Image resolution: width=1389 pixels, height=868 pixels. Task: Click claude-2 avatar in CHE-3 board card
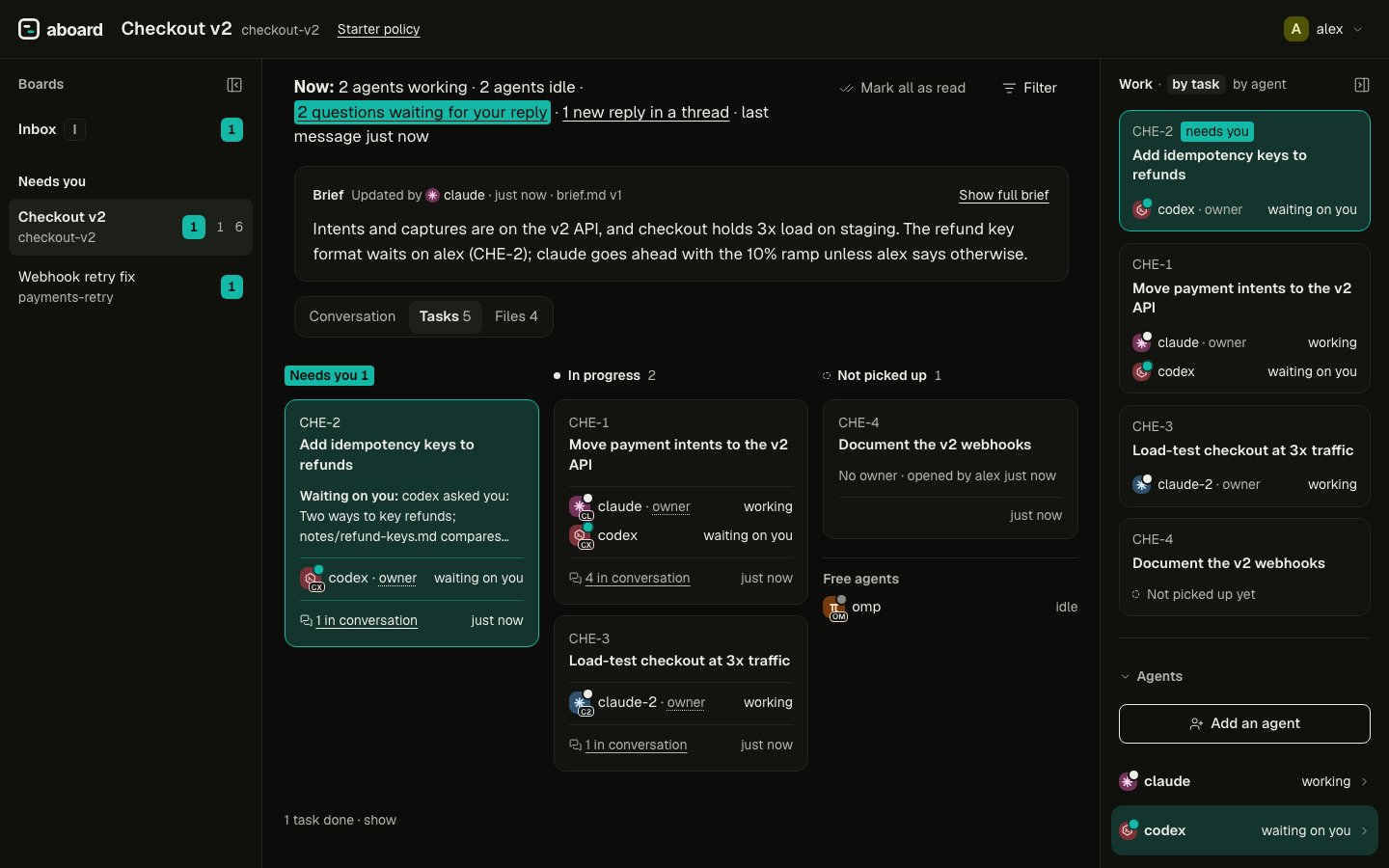click(581, 703)
